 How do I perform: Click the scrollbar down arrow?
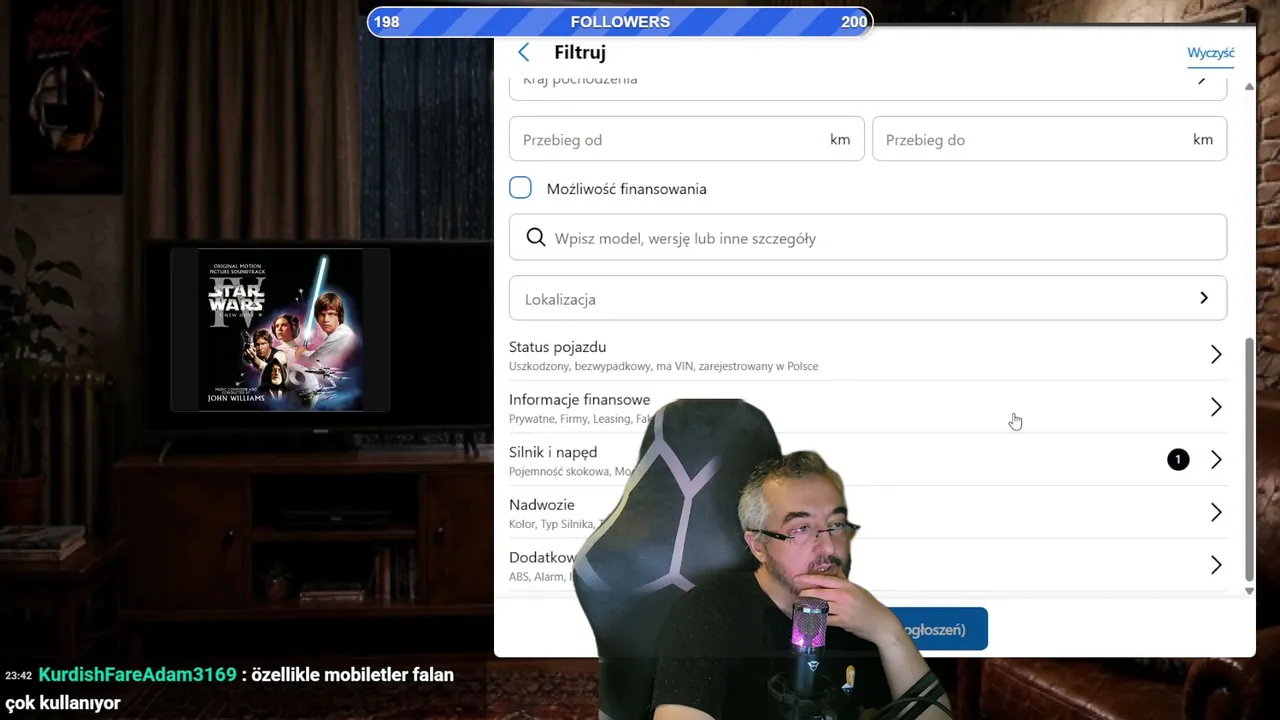pos(1249,591)
